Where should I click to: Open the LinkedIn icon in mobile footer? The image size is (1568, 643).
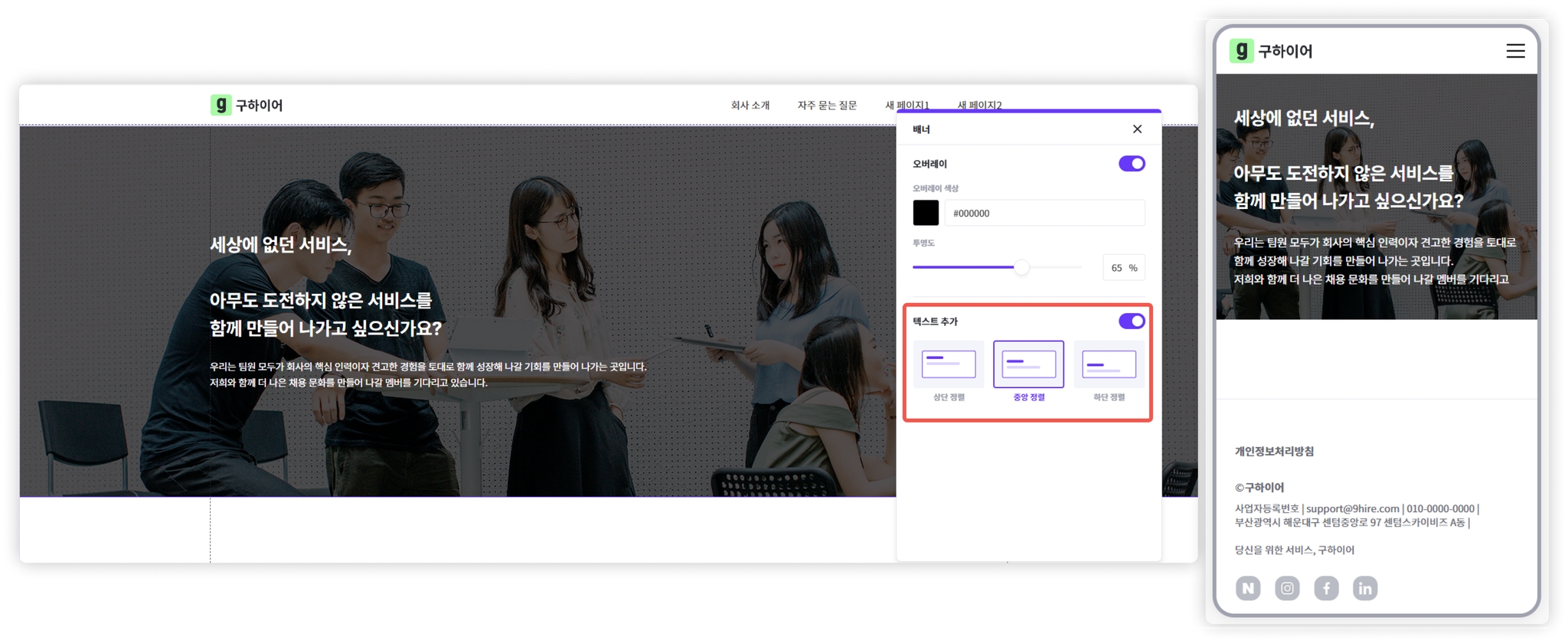1365,588
